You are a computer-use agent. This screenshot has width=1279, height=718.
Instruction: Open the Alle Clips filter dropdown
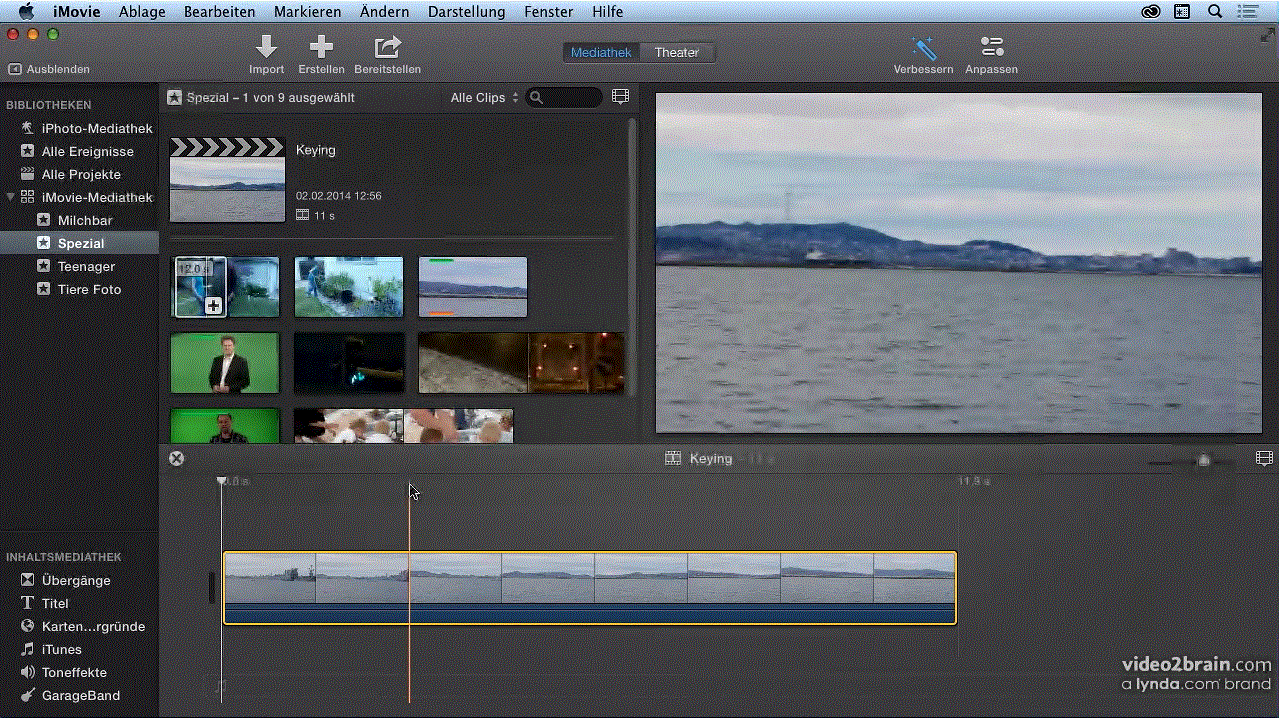tap(484, 97)
